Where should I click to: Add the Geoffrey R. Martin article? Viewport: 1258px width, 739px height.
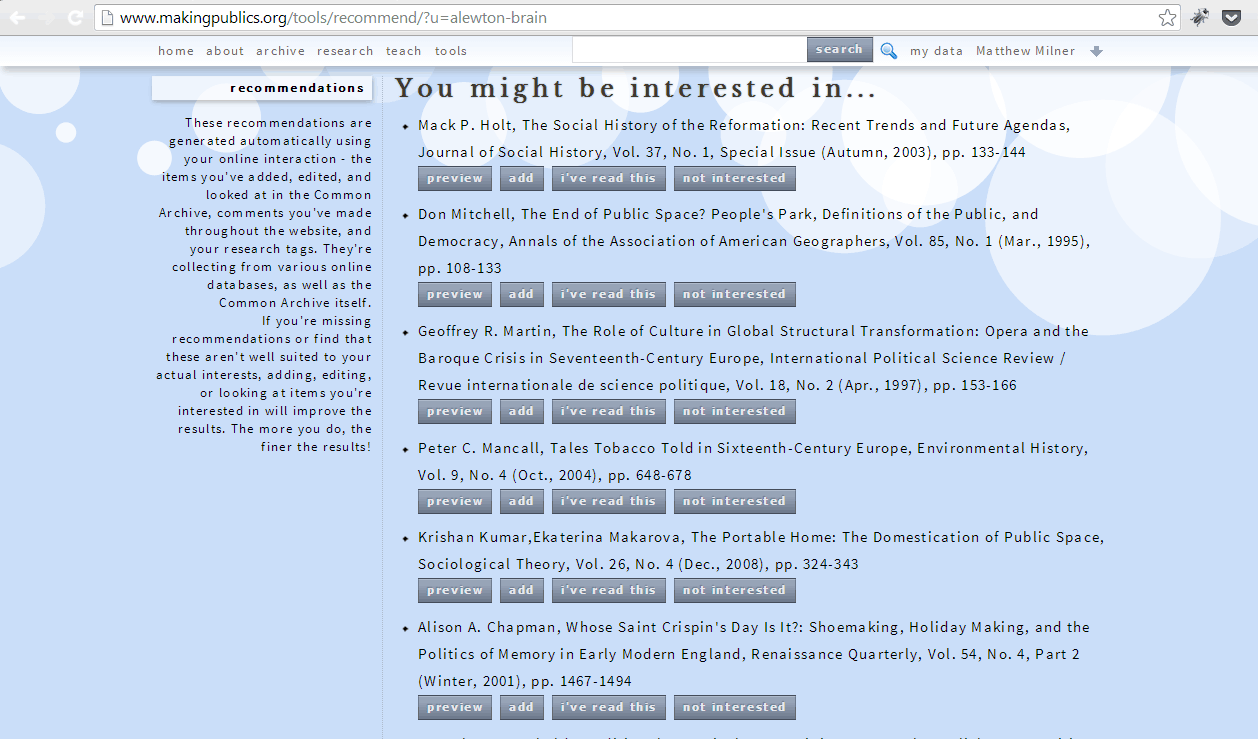coord(522,411)
